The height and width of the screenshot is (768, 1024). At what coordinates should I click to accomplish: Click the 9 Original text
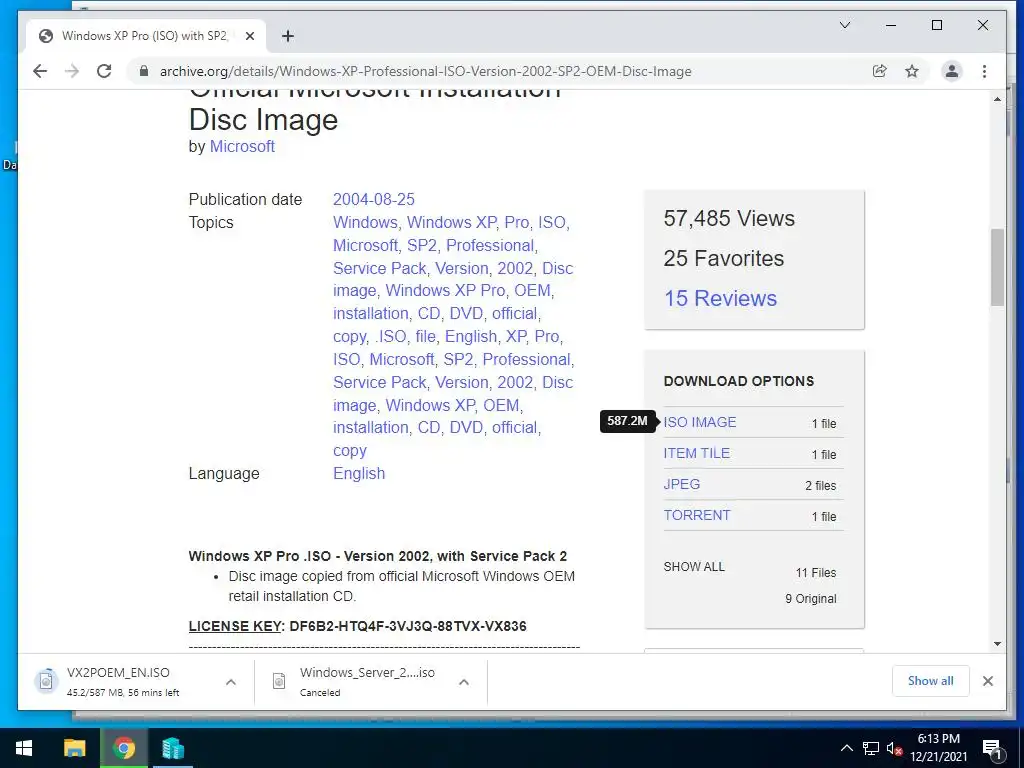pos(810,599)
